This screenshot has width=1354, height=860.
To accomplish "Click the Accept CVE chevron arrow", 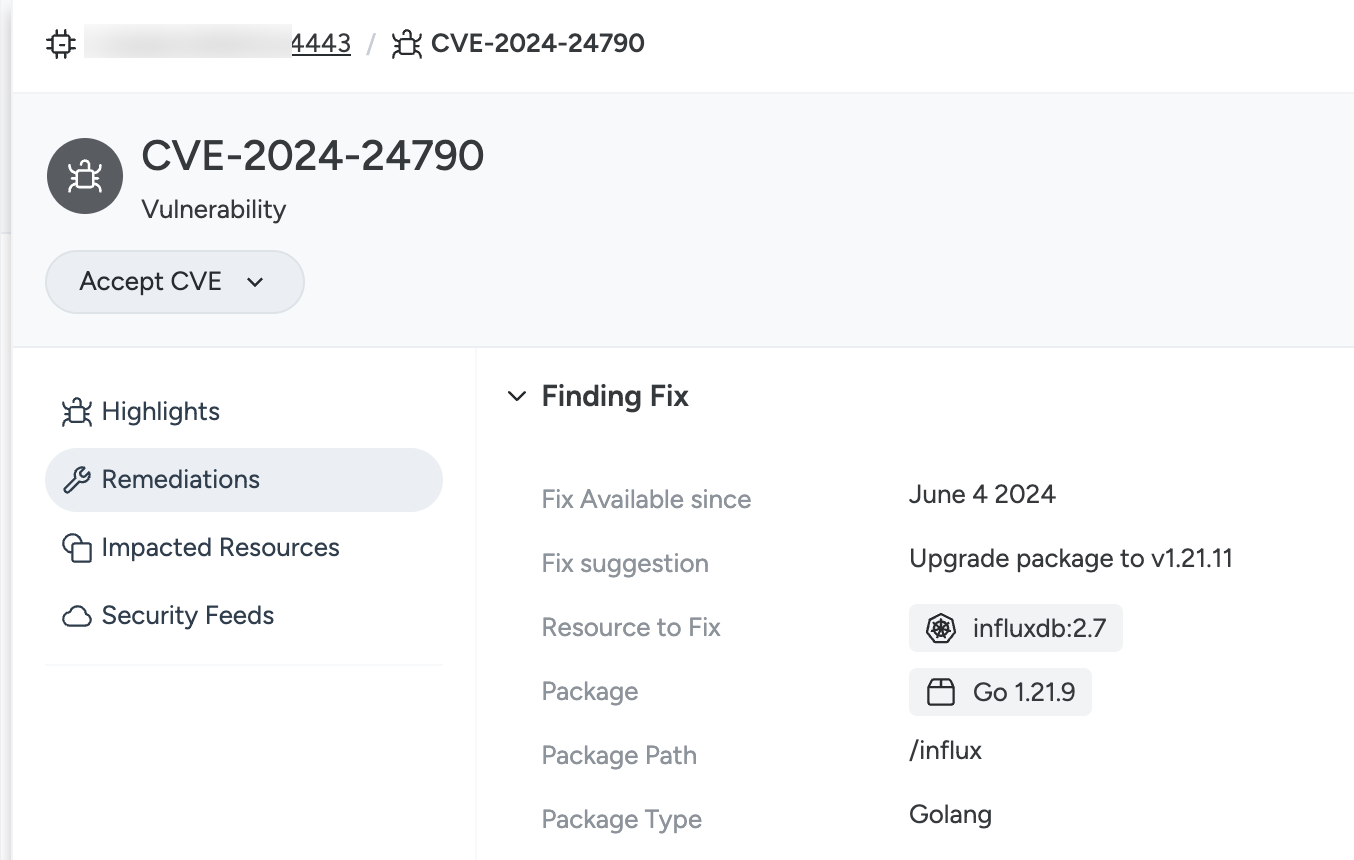I will tap(255, 283).
